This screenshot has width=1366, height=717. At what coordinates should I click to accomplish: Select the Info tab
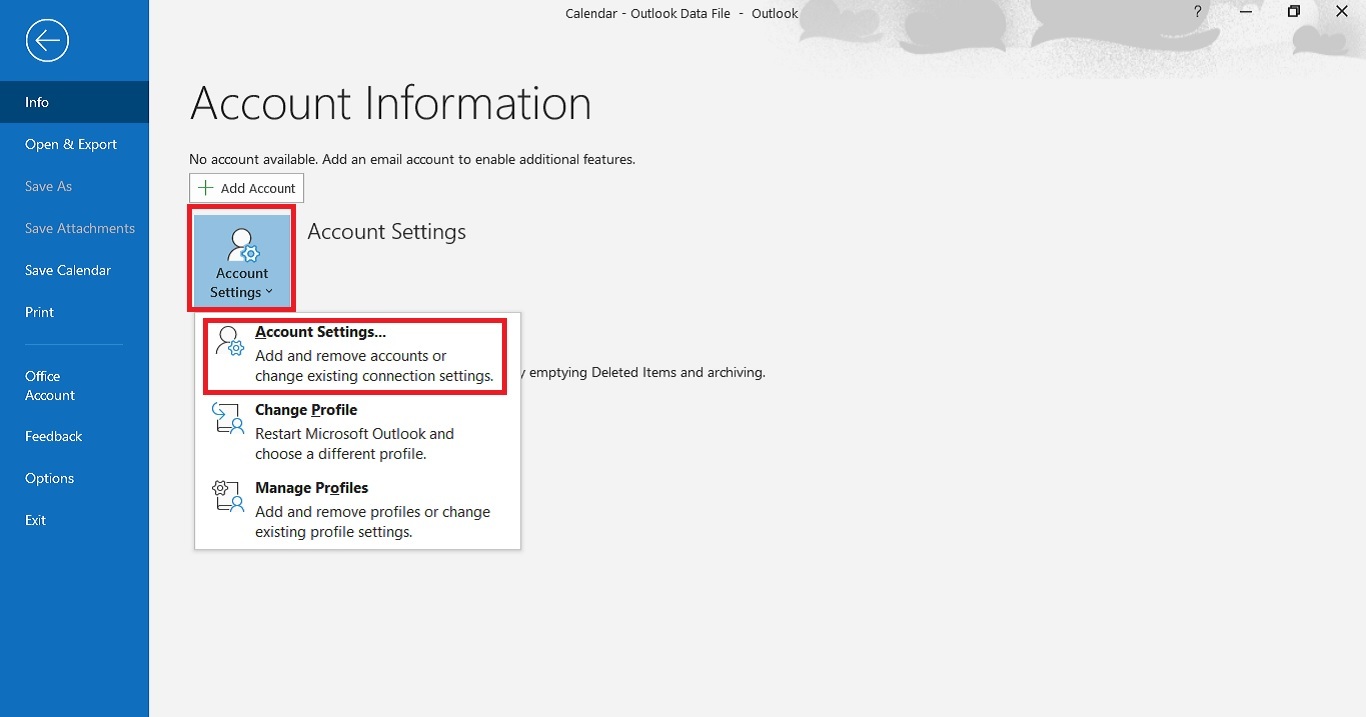pyautogui.click(x=74, y=102)
